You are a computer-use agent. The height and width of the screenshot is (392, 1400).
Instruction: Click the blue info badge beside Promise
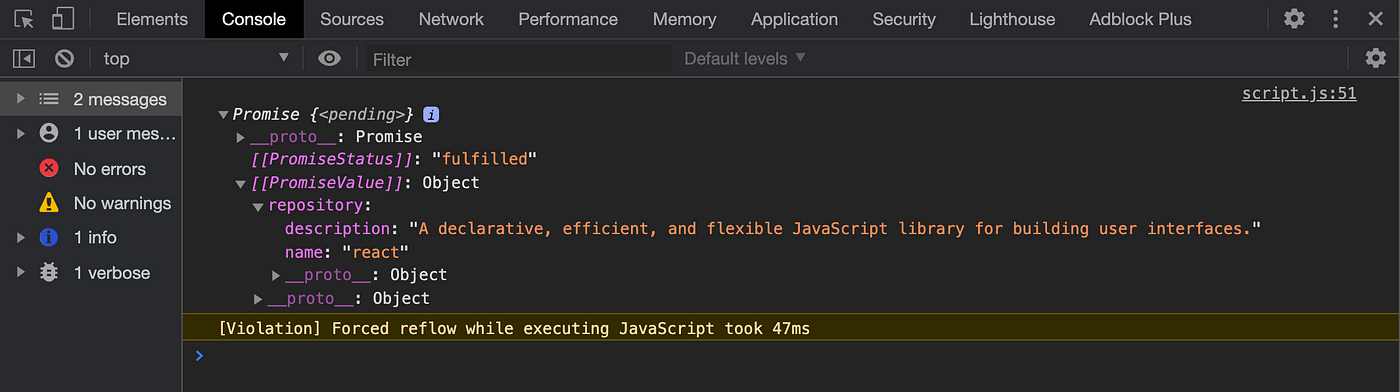pos(432,114)
